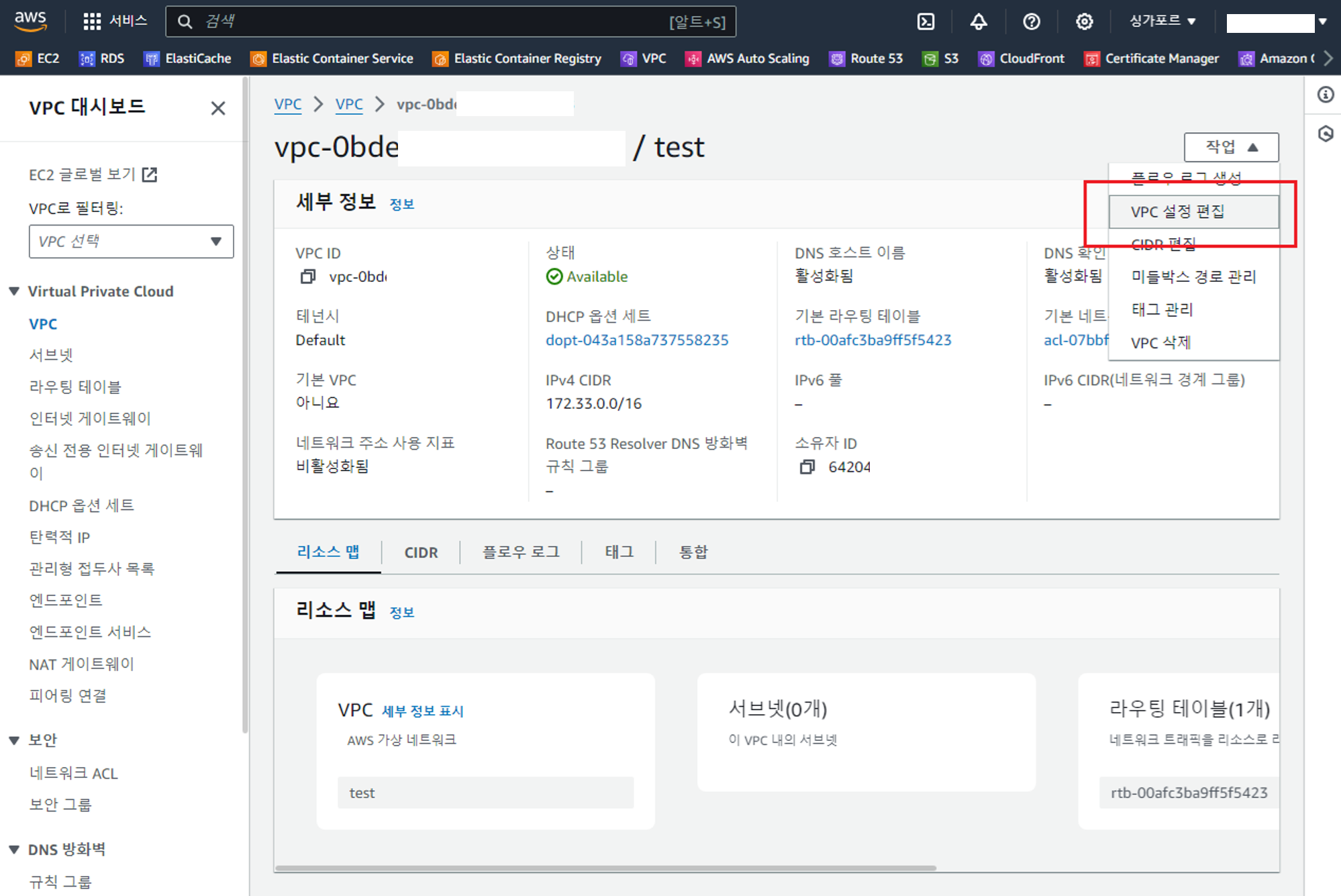Open the dopt-043a158a737558235 DHCP link
1341x896 pixels.
tap(636, 340)
